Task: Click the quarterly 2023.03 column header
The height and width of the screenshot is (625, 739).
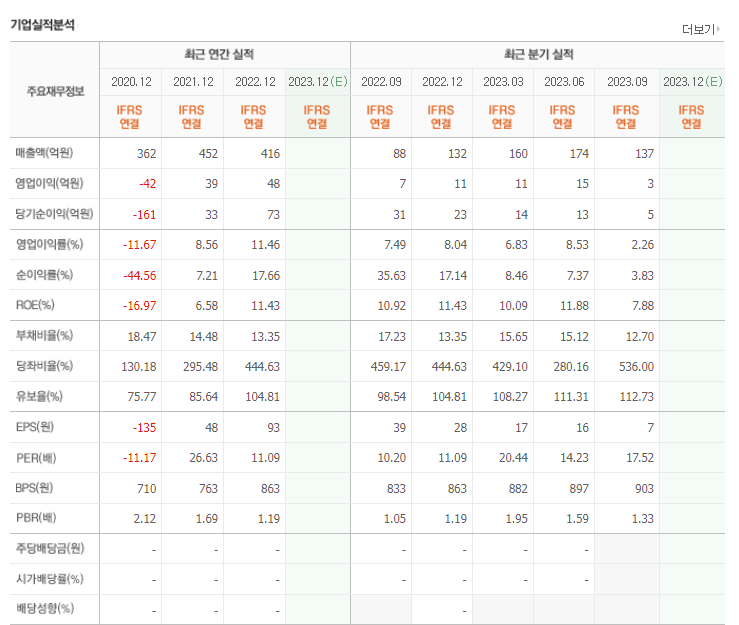Action: (x=503, y=82)
